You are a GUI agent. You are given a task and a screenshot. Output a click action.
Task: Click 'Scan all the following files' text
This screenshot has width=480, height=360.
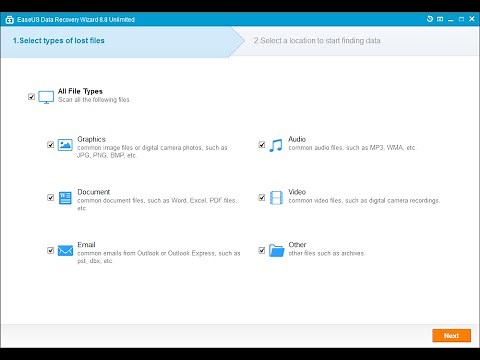(x=94, y=100)
